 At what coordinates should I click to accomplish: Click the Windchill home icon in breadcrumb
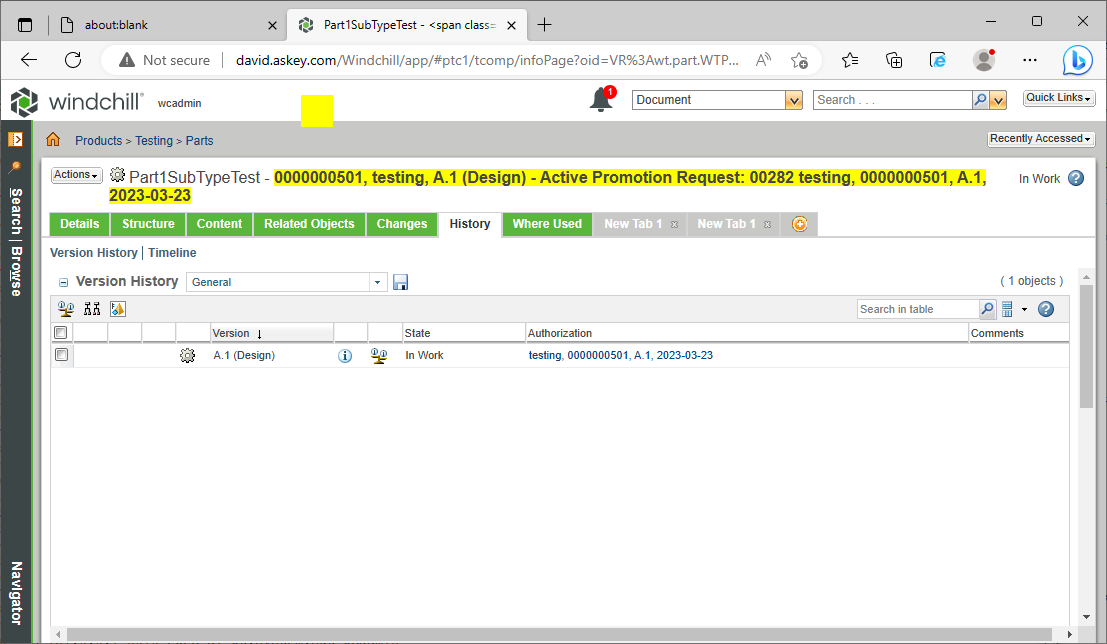pos(52,140)
